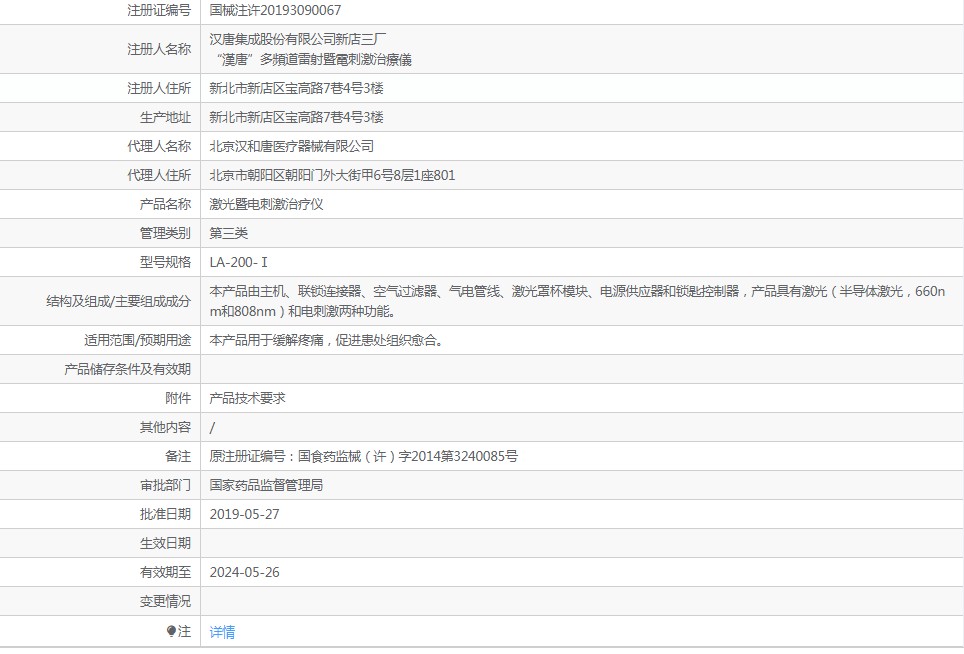Select approval date 2019-05-27
964x654 pixels.
pyautogui.click(x=245, y=514)
